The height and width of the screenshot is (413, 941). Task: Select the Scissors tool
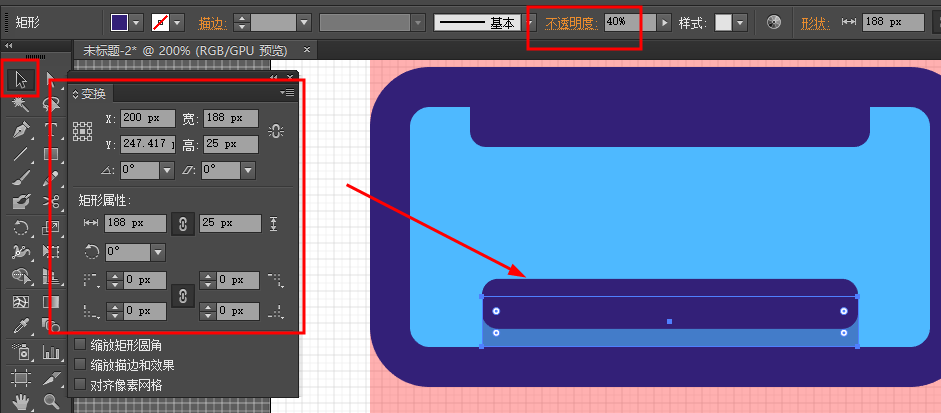point(52,201)
